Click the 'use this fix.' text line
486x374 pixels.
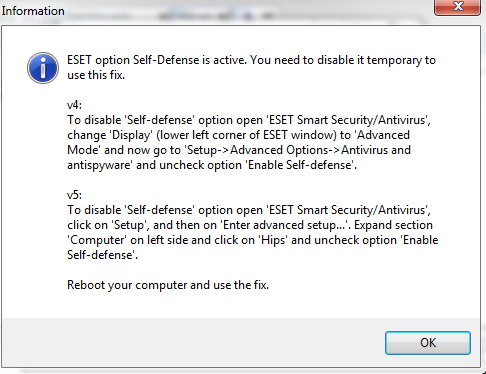coord(96,75)
